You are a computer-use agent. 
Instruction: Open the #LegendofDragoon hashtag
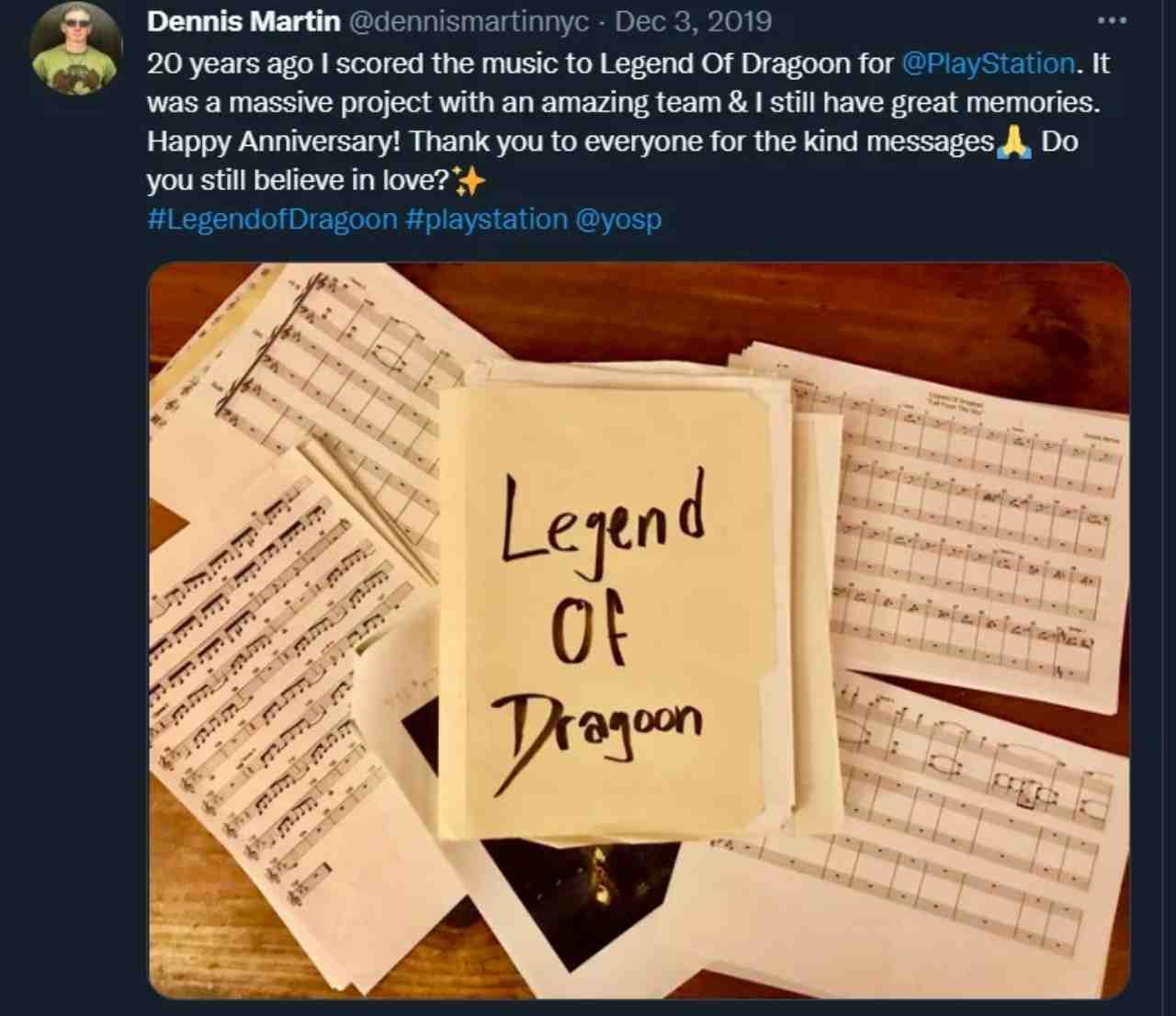point(272,220)
